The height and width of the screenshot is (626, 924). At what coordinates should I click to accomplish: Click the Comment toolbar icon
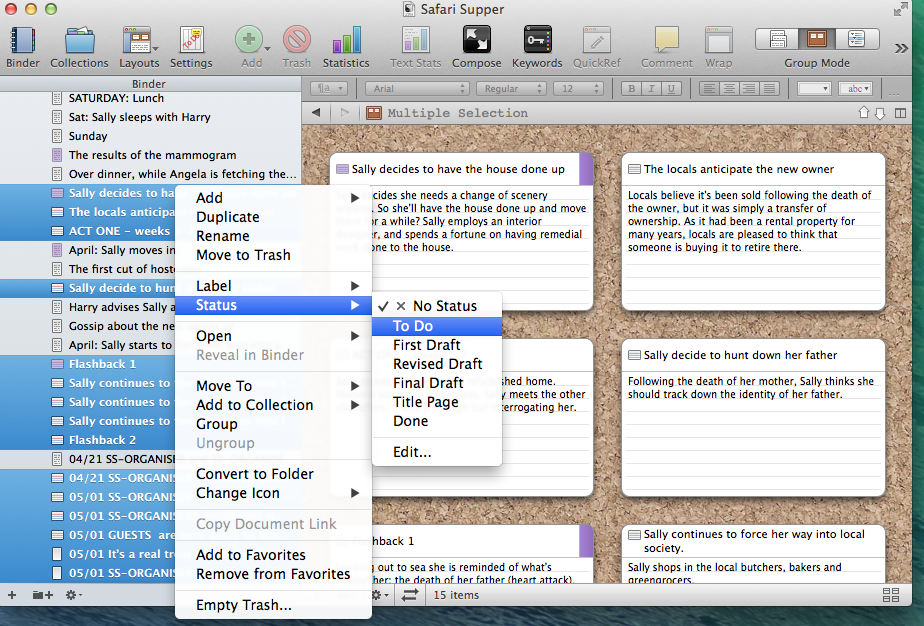coord(666,47)
